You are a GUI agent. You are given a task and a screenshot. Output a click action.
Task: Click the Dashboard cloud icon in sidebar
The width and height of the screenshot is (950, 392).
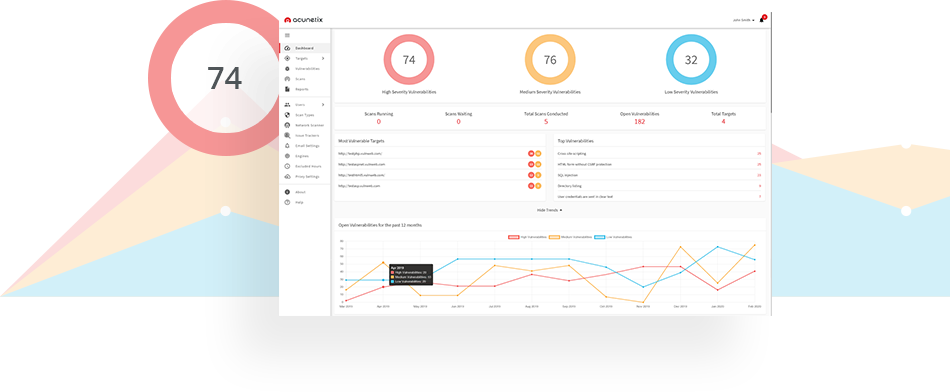(x=287, y=48)
